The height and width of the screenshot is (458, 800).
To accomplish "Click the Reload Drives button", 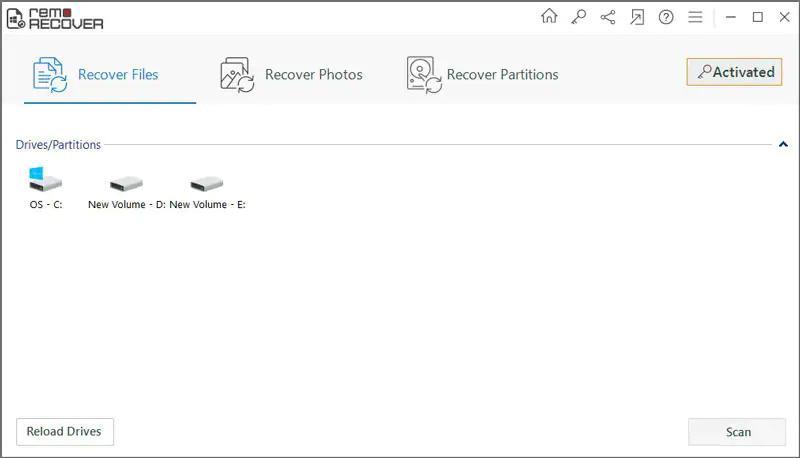I will pyautogui.click(x=65, y=431).
